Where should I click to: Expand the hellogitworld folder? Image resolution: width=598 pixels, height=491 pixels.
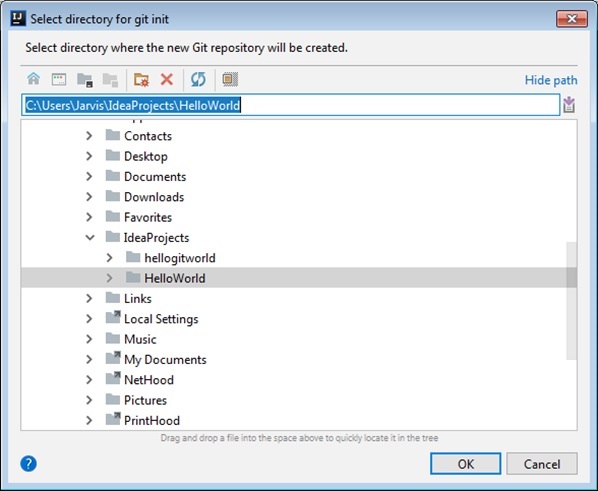tap(109, 258)
